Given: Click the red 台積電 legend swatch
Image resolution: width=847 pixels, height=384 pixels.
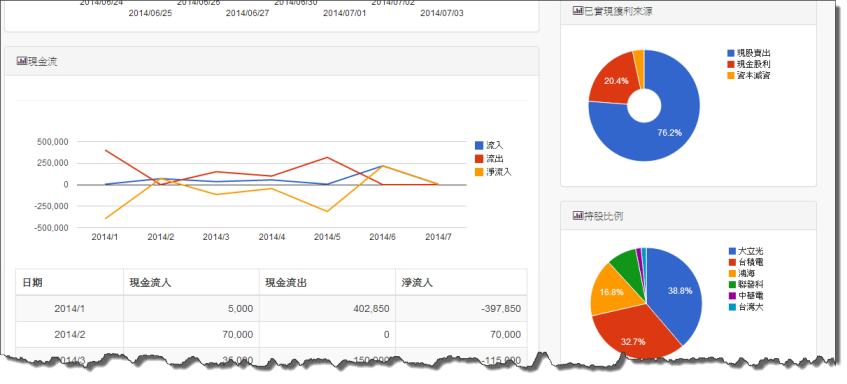Looking at the screenshot, I should point(732,262).
